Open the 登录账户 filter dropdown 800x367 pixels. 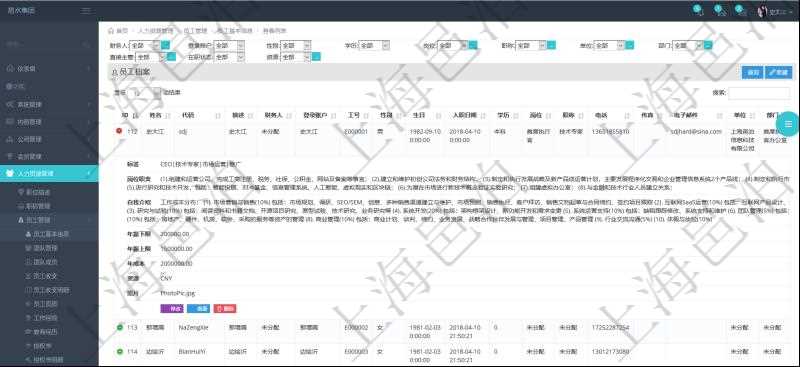[x=229, y=45]
